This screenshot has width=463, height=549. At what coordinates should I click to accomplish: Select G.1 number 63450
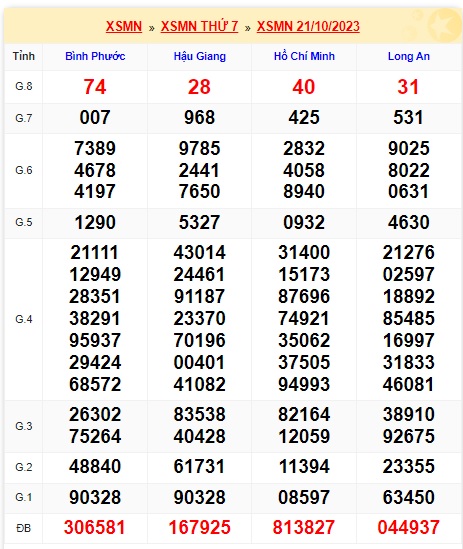point(409,498)
